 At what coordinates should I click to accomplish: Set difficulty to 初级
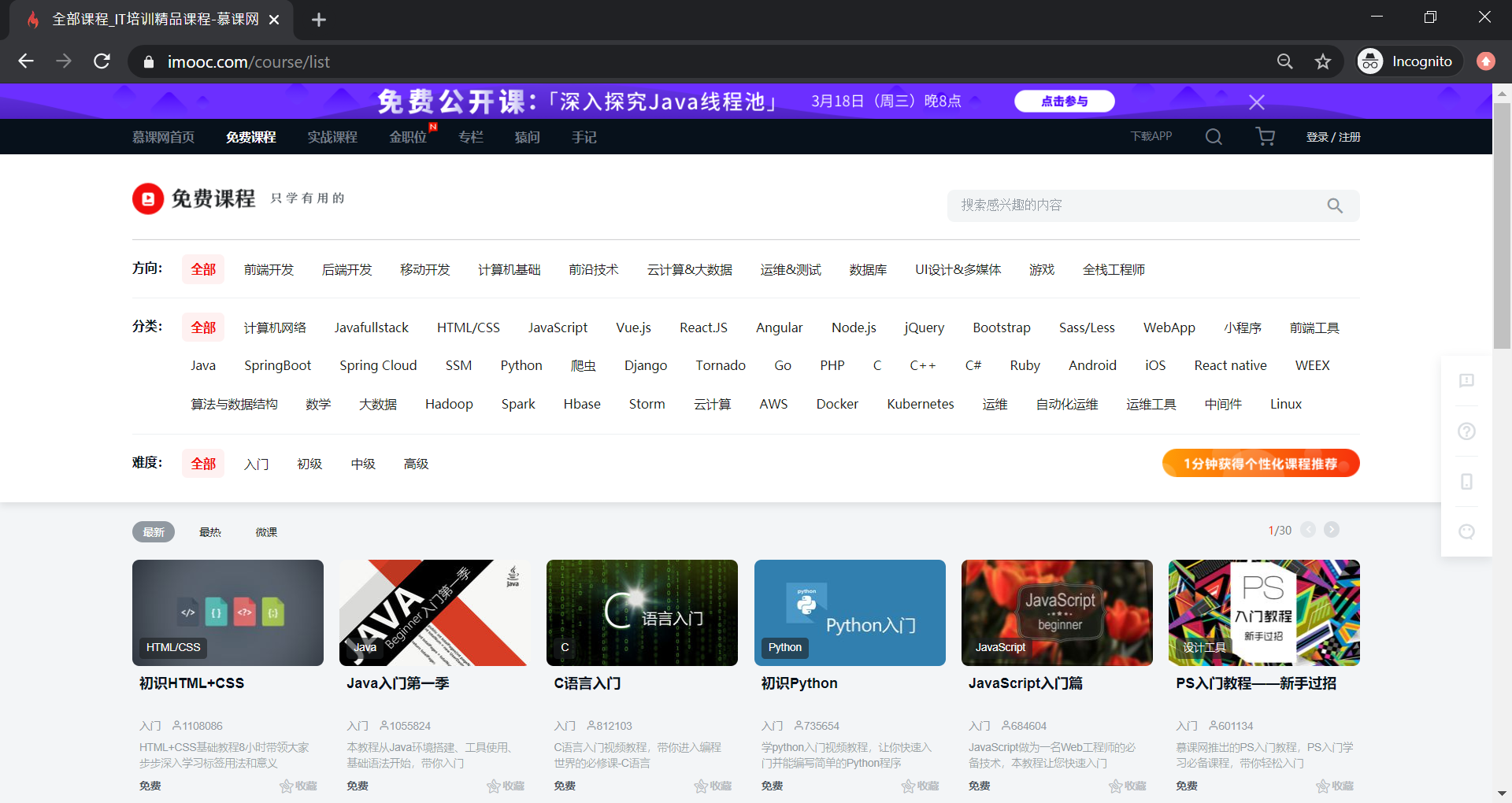click(309, 464)
